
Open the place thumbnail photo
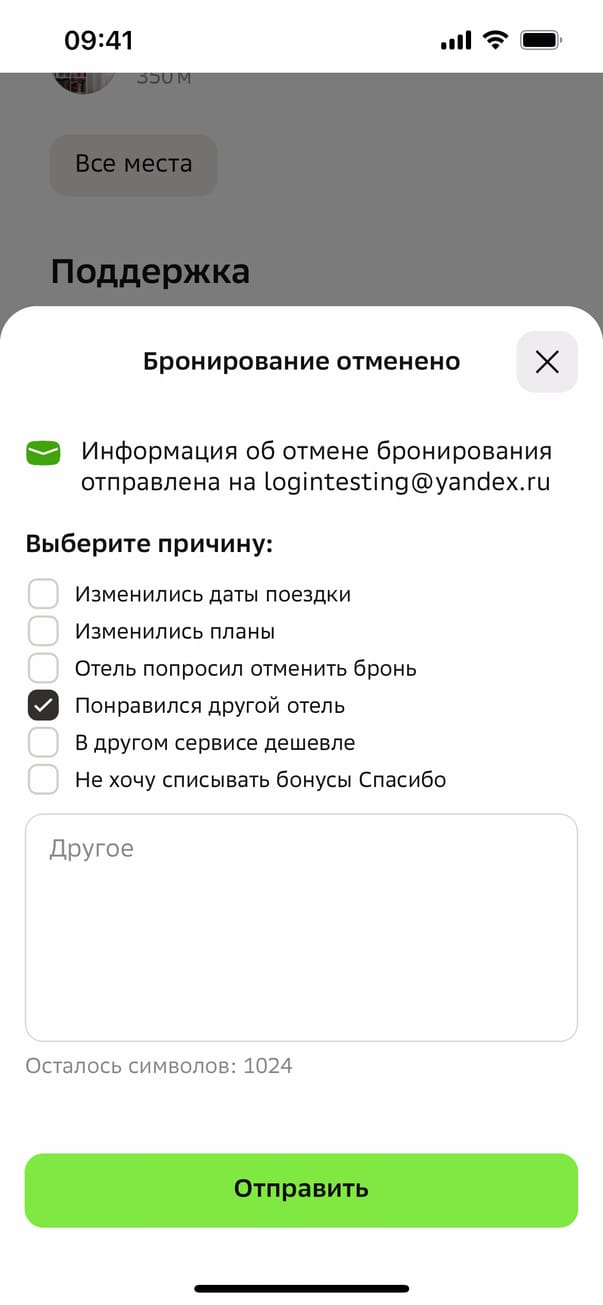(84, 80)
